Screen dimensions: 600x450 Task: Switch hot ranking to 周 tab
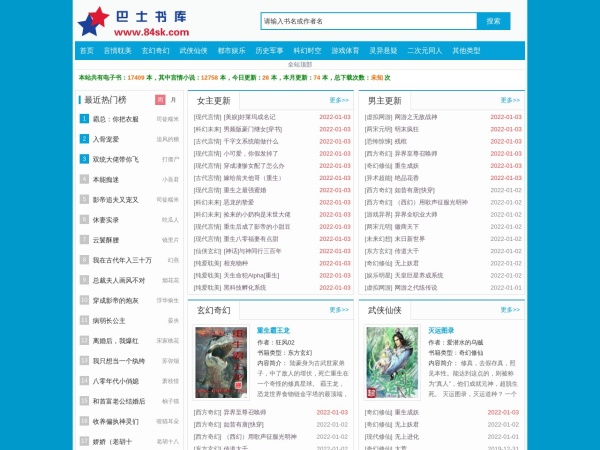(x=160, y=100)
